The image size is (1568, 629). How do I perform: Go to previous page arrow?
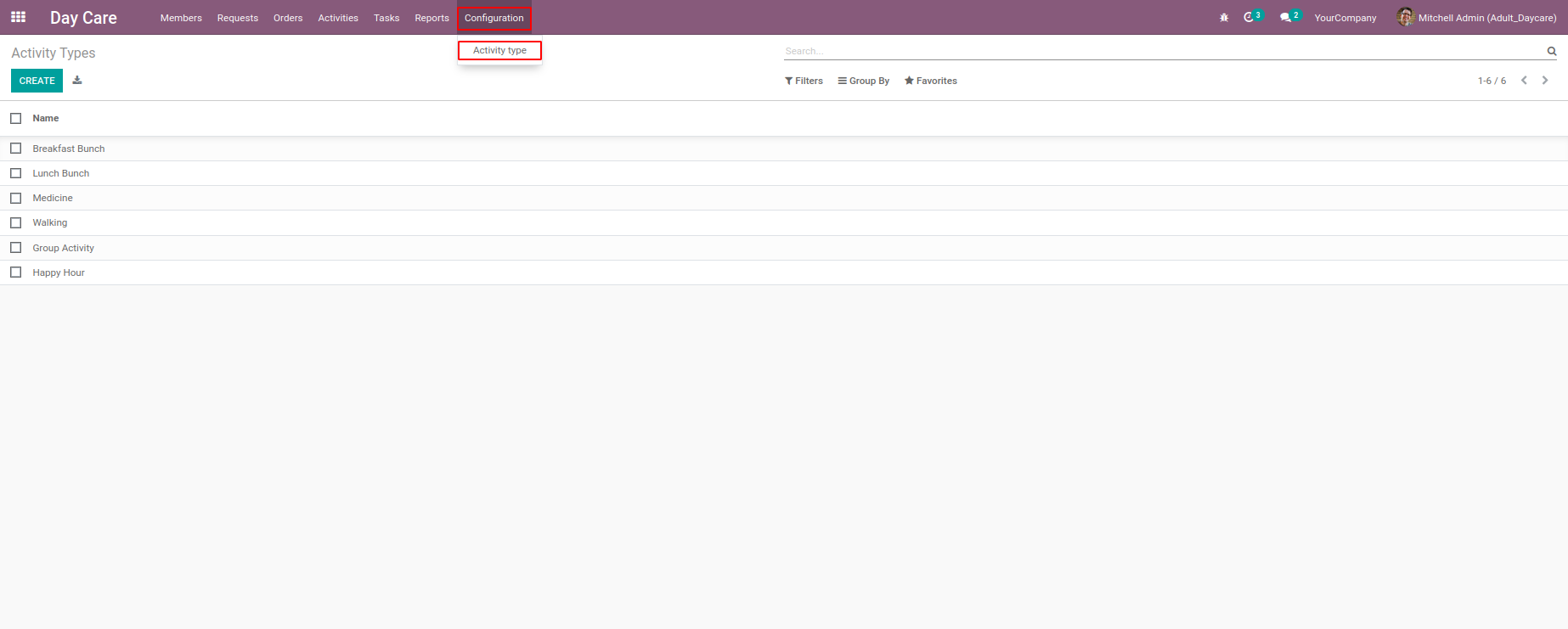click(1524, 81)
